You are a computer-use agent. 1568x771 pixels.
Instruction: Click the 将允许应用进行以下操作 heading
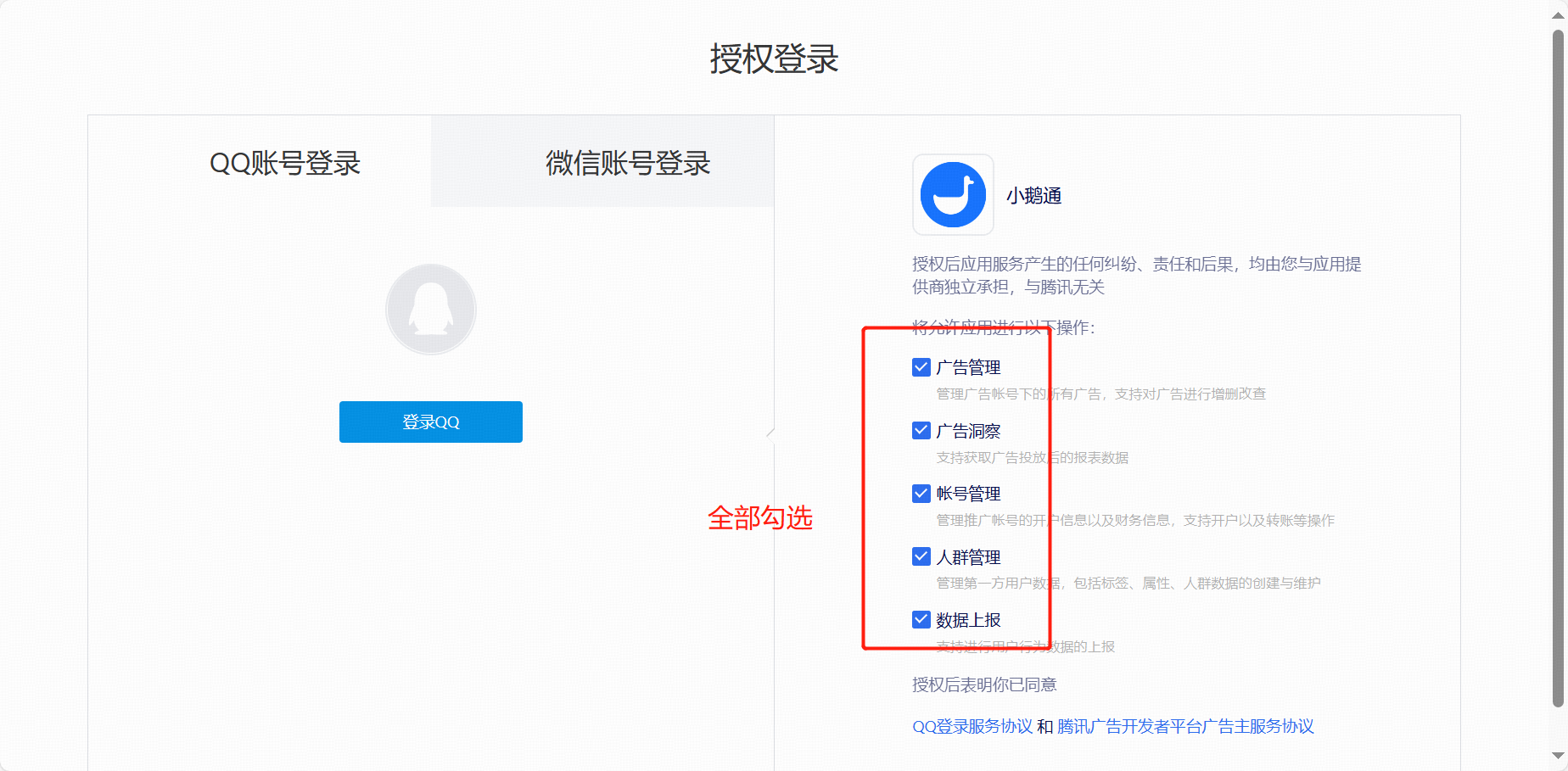(1004, 327)
